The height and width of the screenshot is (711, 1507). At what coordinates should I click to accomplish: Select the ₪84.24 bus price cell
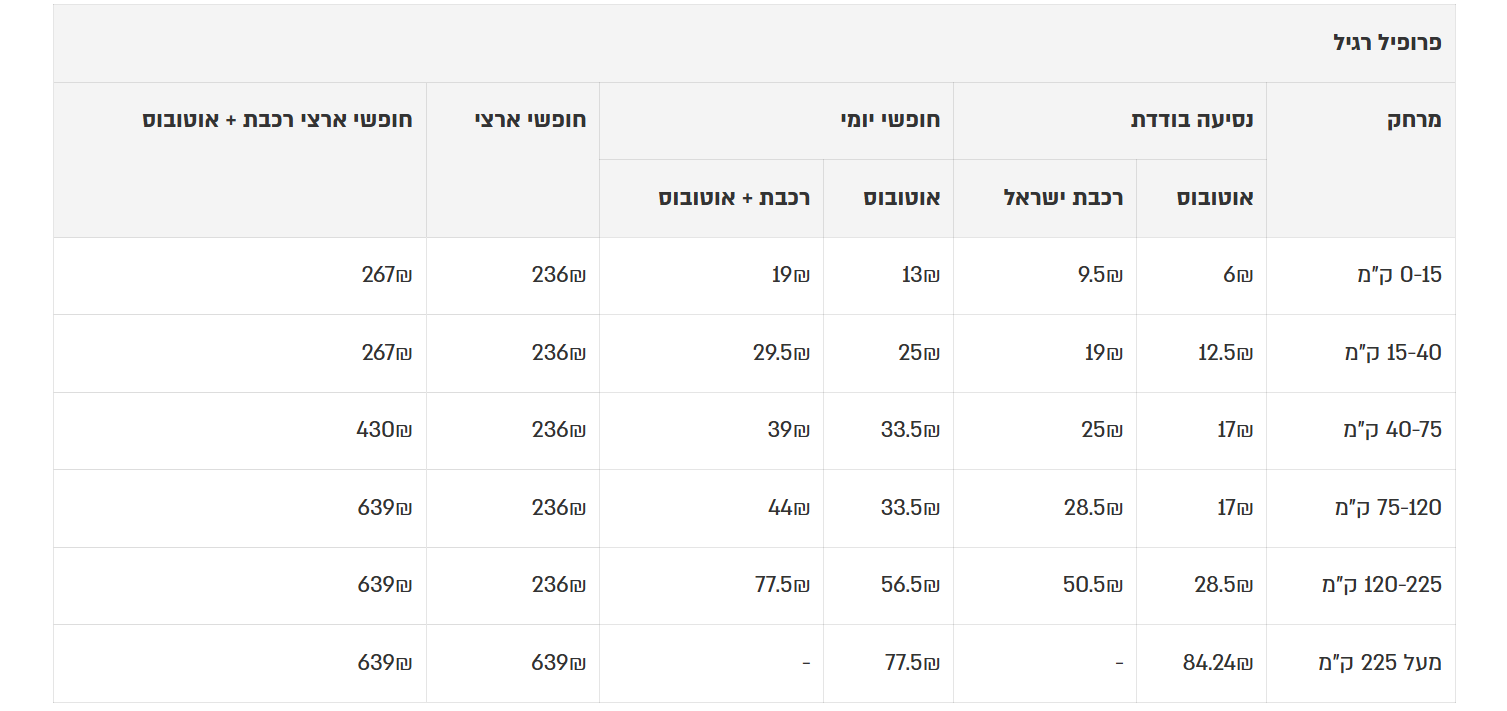1217,662
